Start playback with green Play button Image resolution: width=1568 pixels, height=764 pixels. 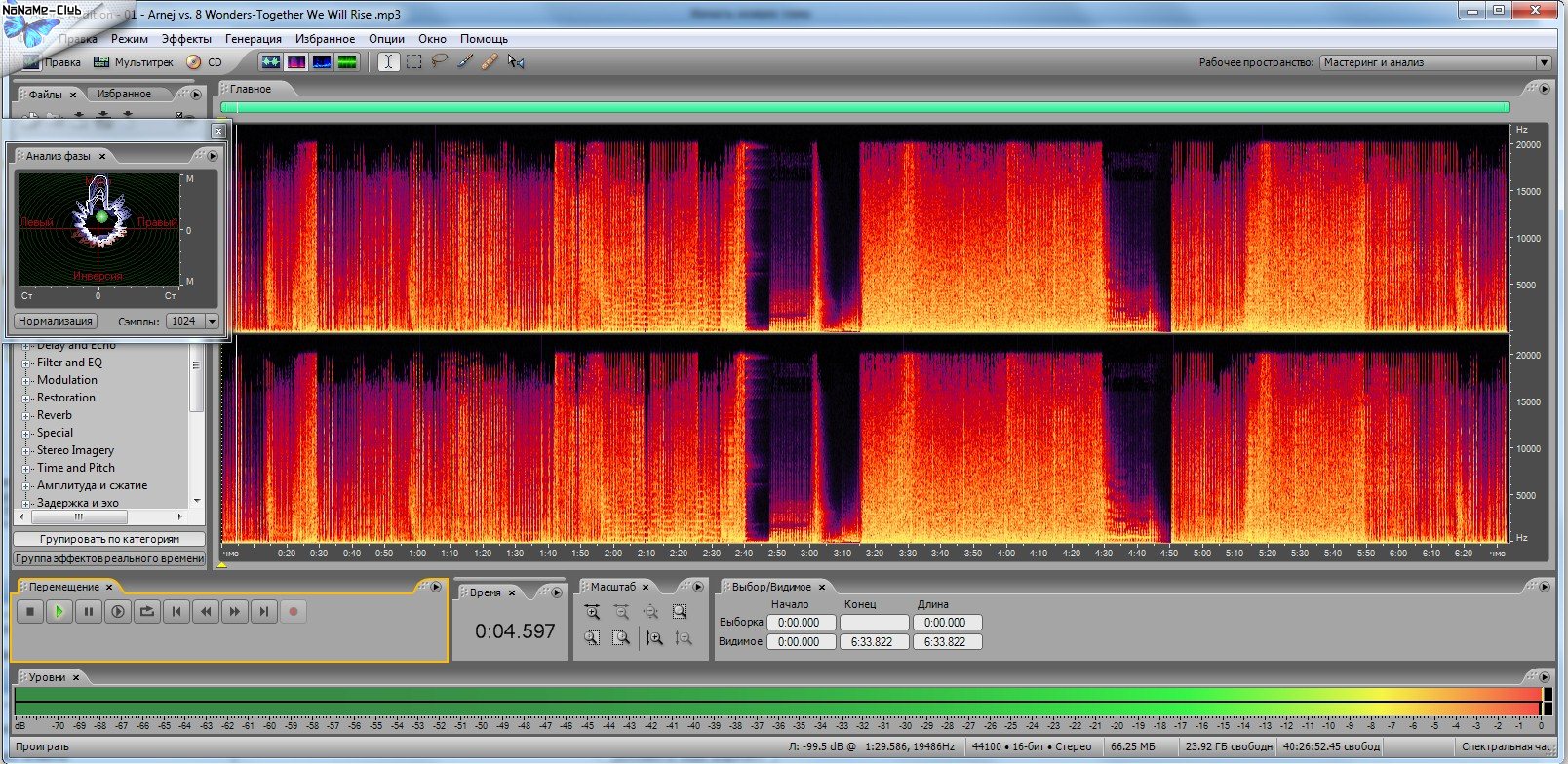point(59,612)
